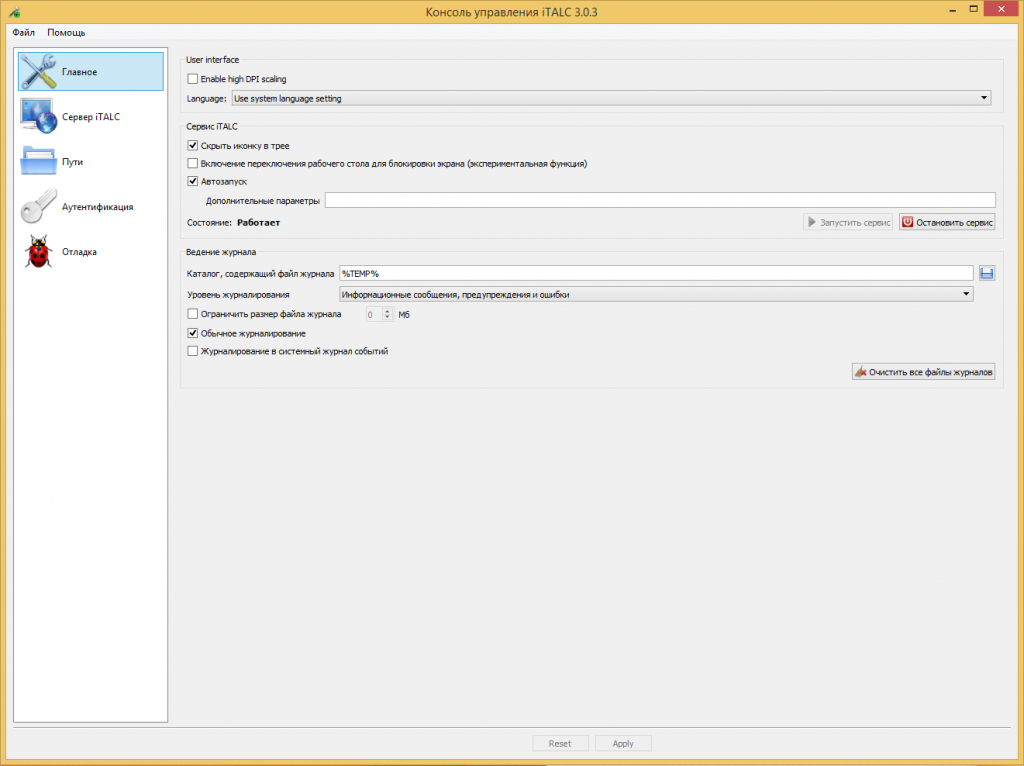Screen dimensions: 1024x766
Task: Click the Ведение журнала group title
Action: coord(221,252)
